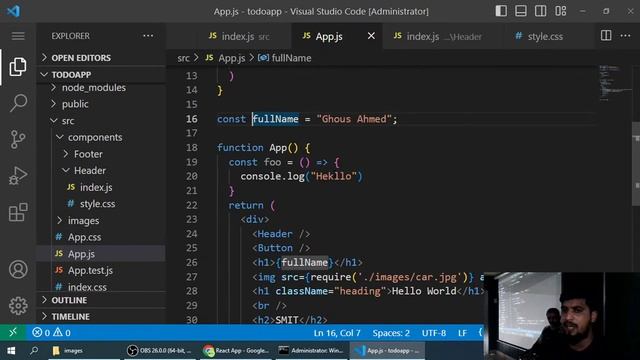Switch to React App Google Chrome taskbar item
The height and width of the screenshot is (360, 640).
[x=236, y=351]
